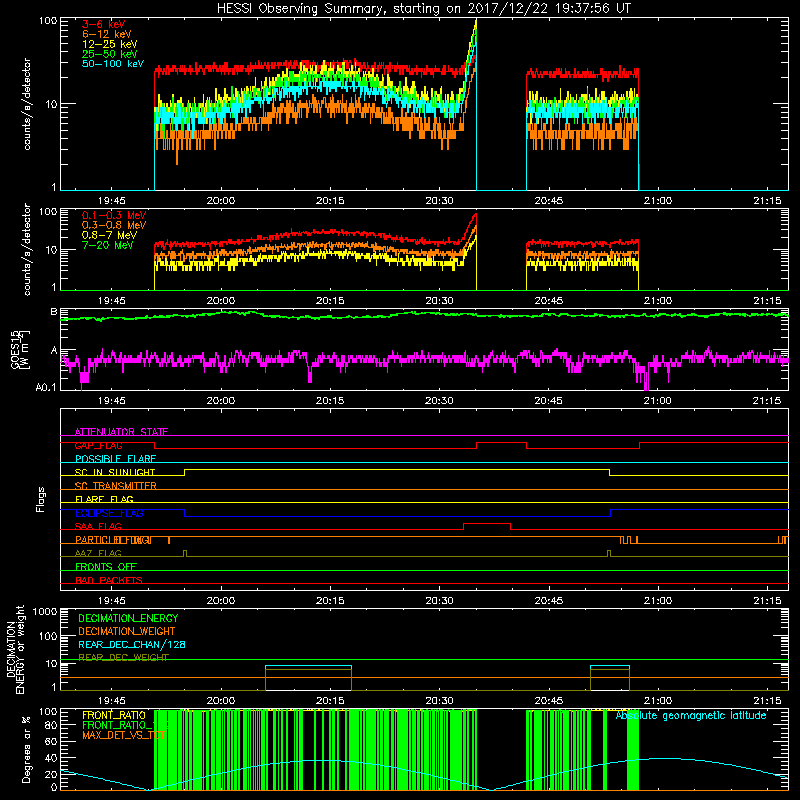
Task: Select the 6-12 keV legend label
Action: (x=107, y=34)
